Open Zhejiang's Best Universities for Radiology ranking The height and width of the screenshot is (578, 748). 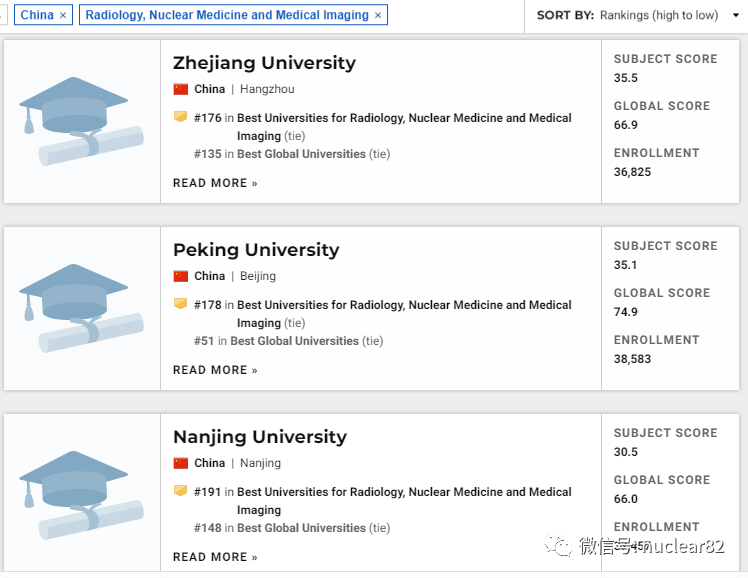tap(404, 127)
